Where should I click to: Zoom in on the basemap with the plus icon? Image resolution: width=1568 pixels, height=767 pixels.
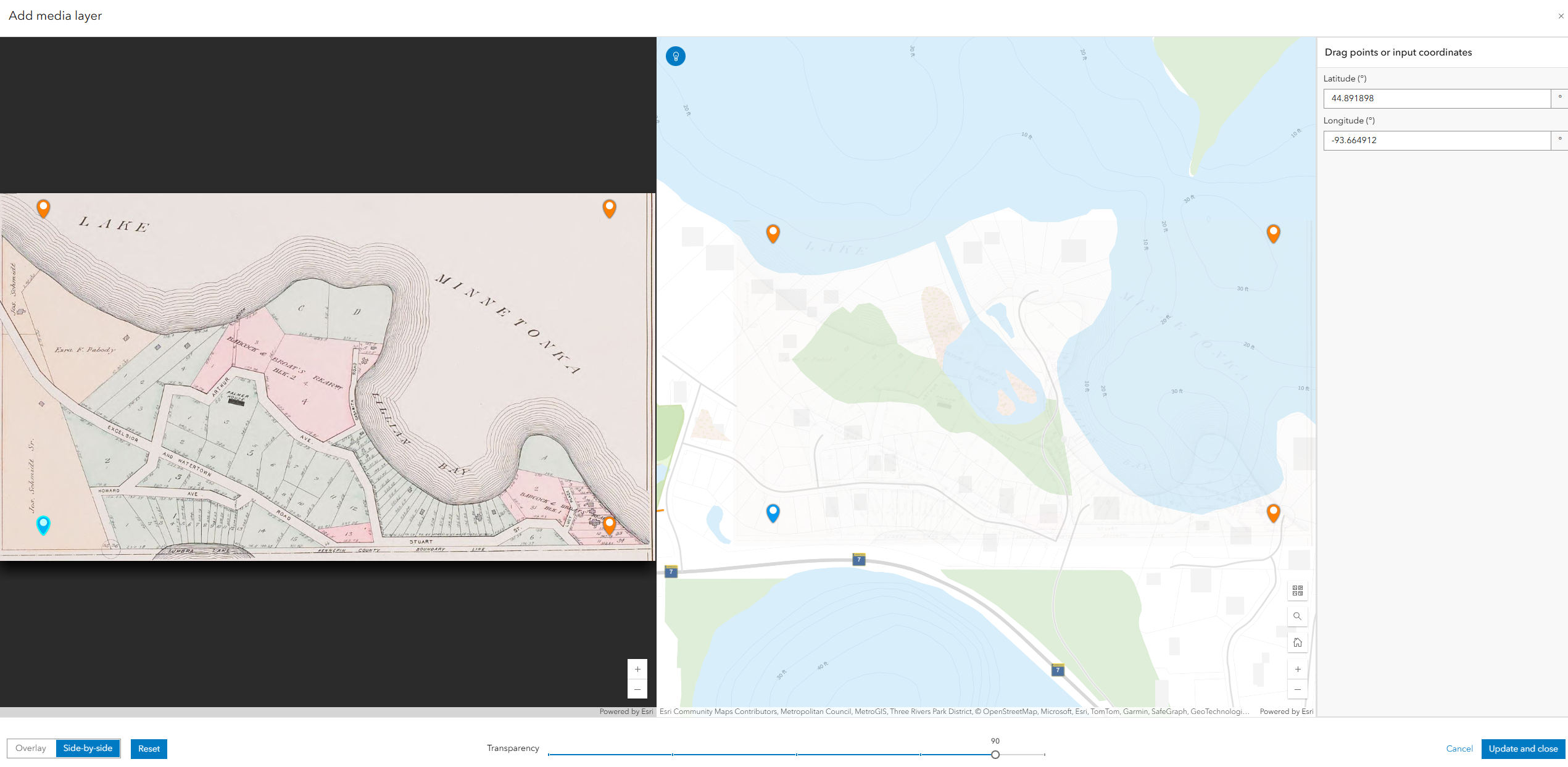pos(1298,668)
